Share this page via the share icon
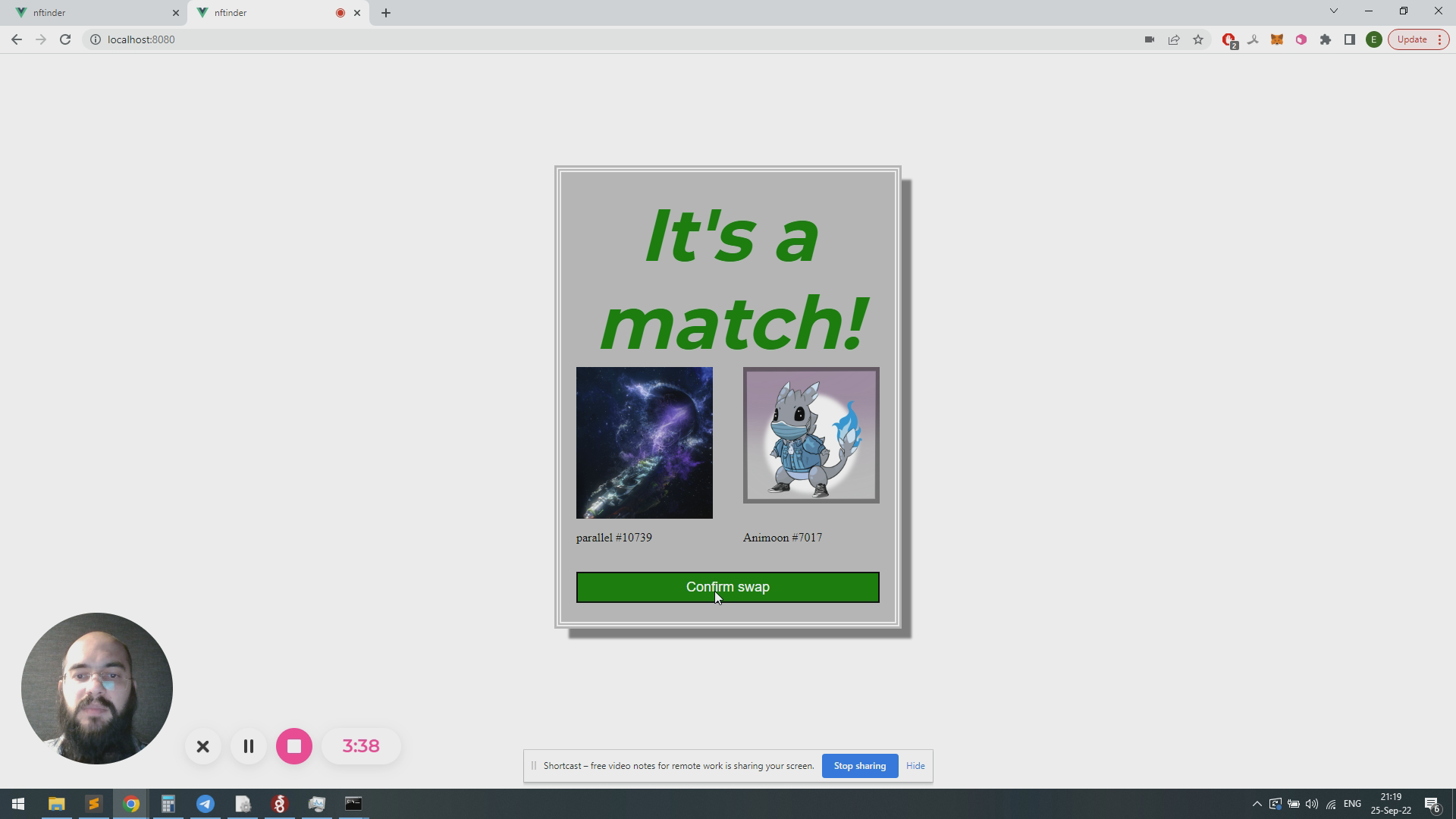Image resolution: width=1456 pixels, height=819 pixels. (x=1174, y=39)
